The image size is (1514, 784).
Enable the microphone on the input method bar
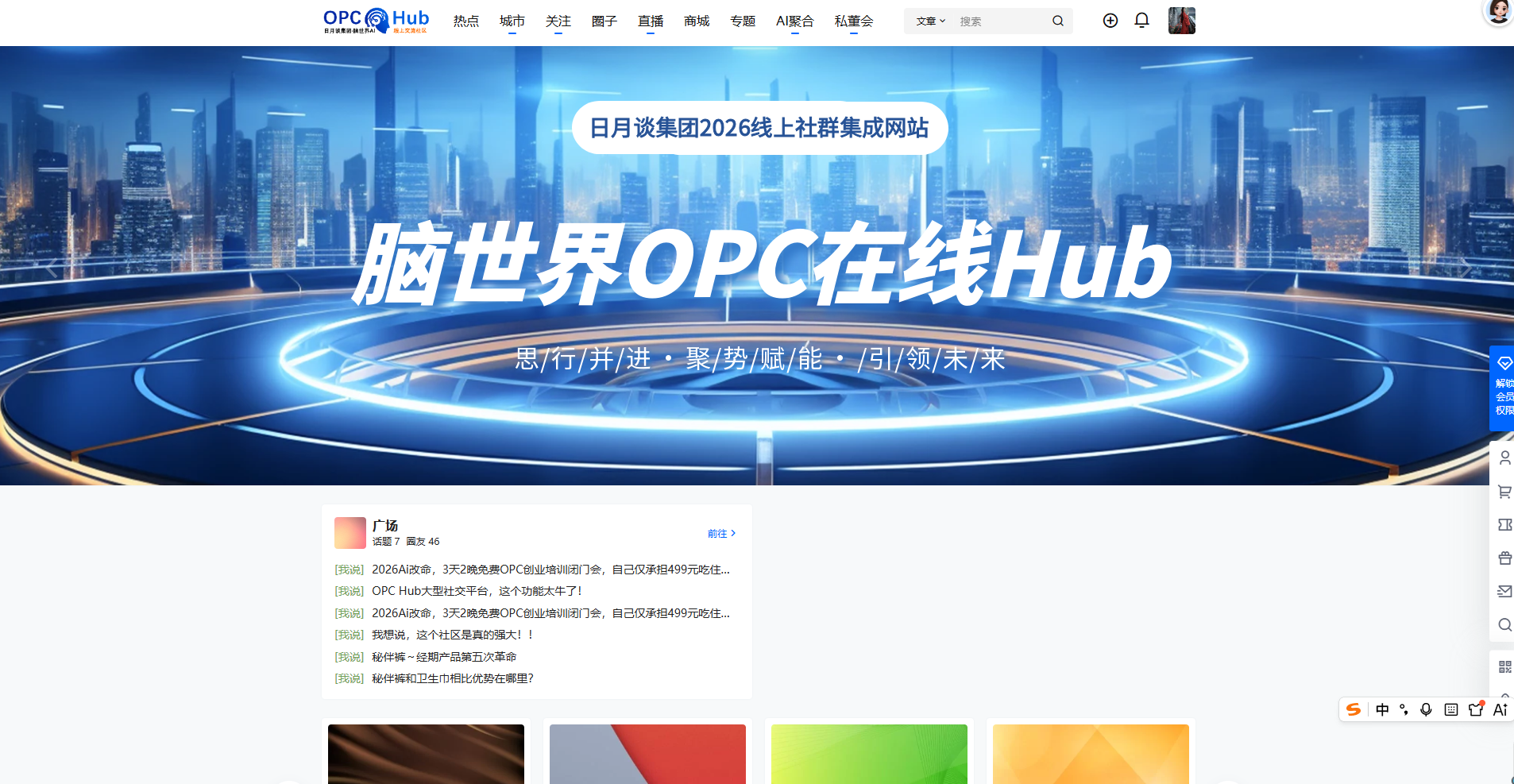point(1426,709)
